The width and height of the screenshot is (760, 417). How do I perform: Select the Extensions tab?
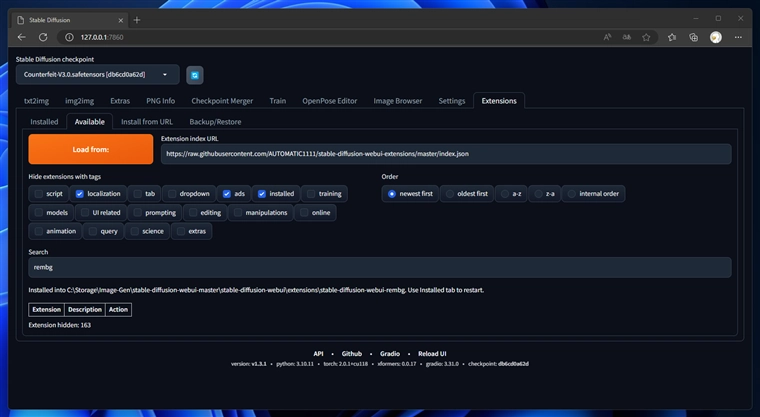point(499,101)
